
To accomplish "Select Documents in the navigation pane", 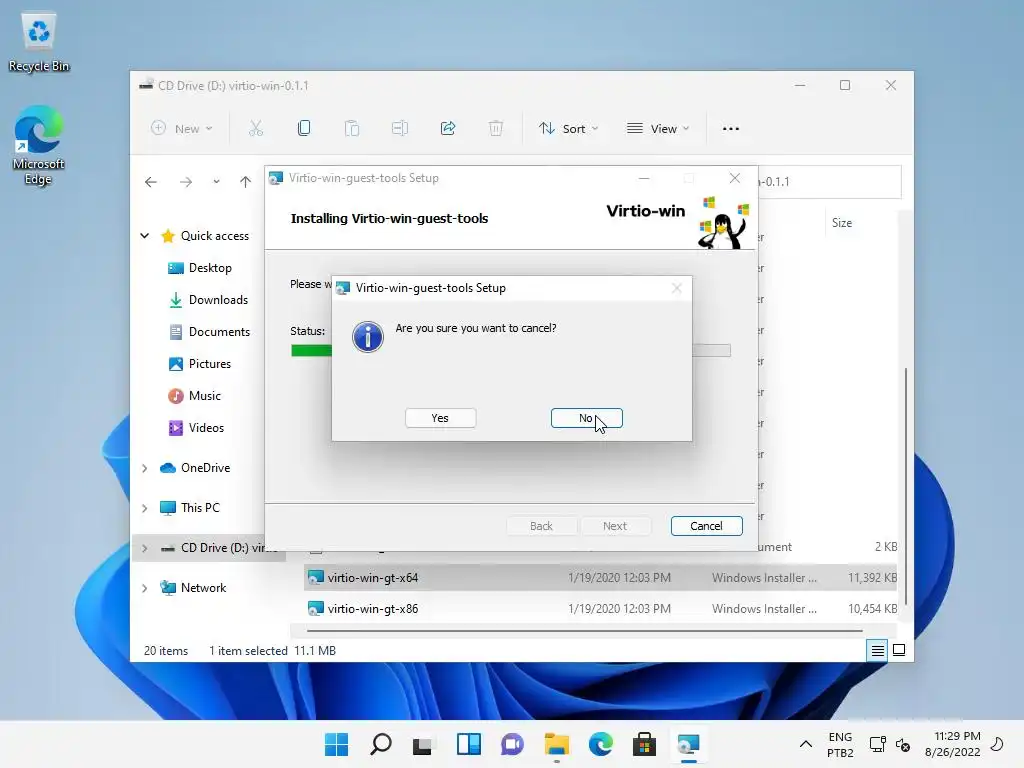I will [209, 332].
